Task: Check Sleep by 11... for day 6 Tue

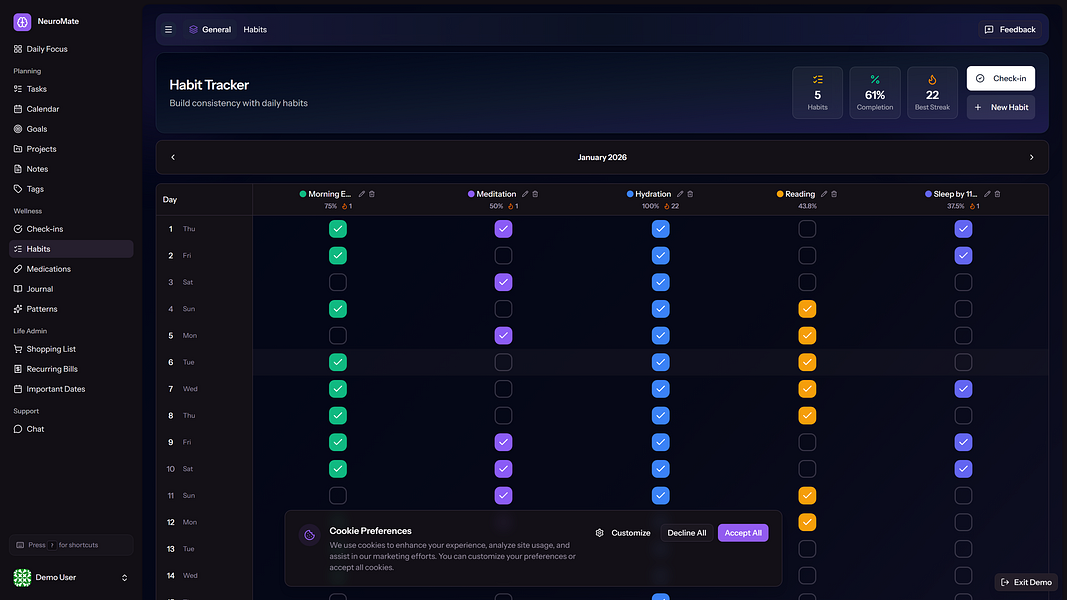Action: [964, 363]
